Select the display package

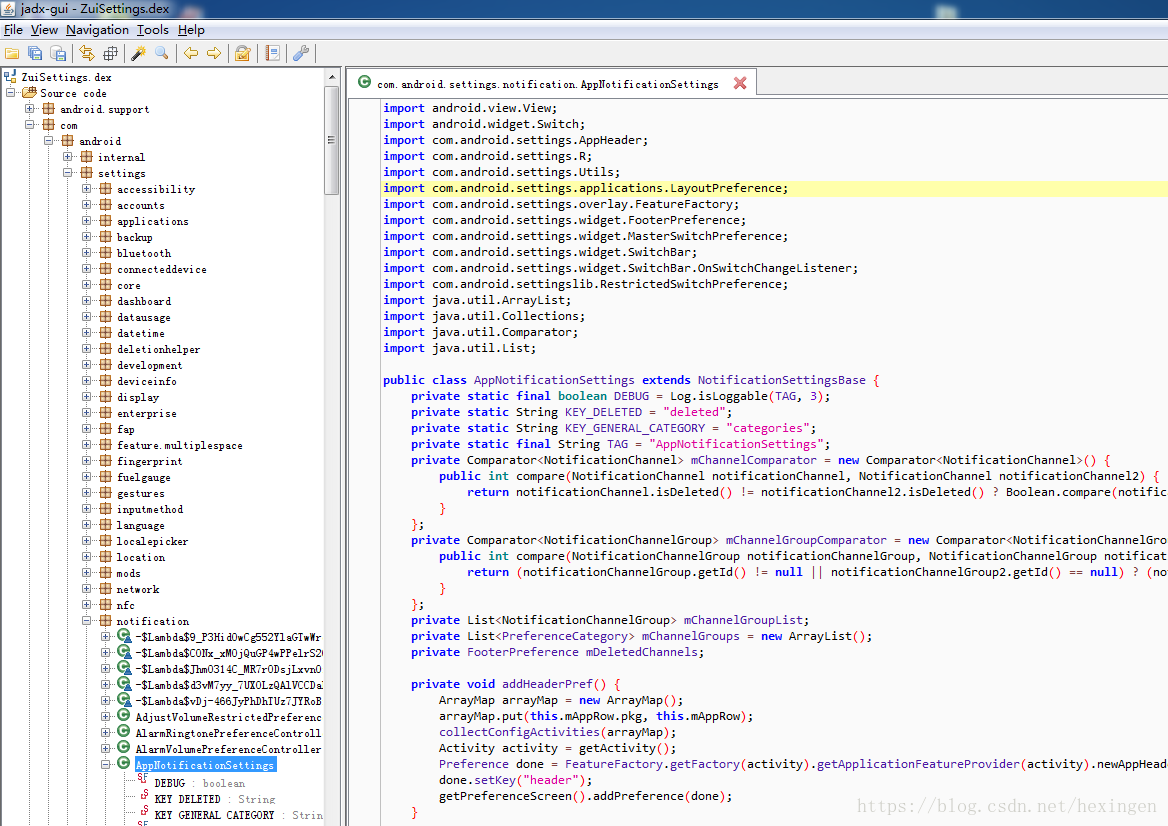point(138,397)
